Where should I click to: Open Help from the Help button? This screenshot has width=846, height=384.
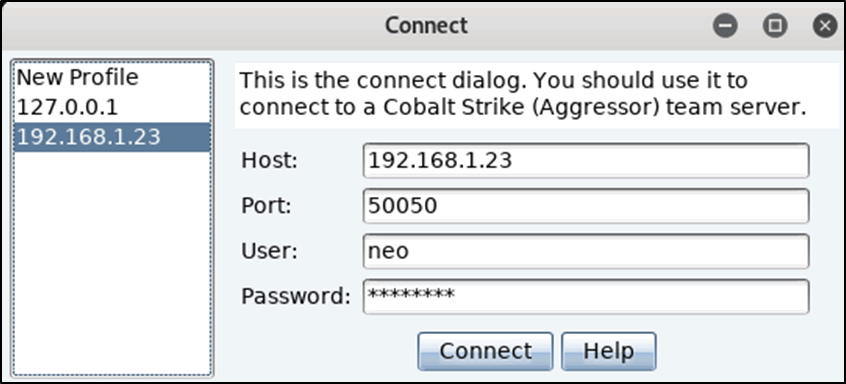point(609,351)
